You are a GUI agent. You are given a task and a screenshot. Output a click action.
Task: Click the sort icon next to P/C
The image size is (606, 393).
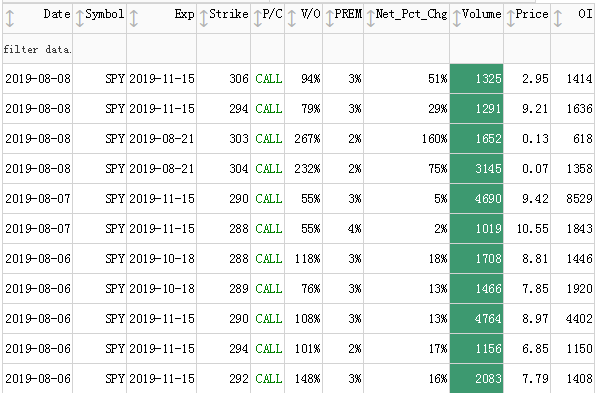click(257, 18)
